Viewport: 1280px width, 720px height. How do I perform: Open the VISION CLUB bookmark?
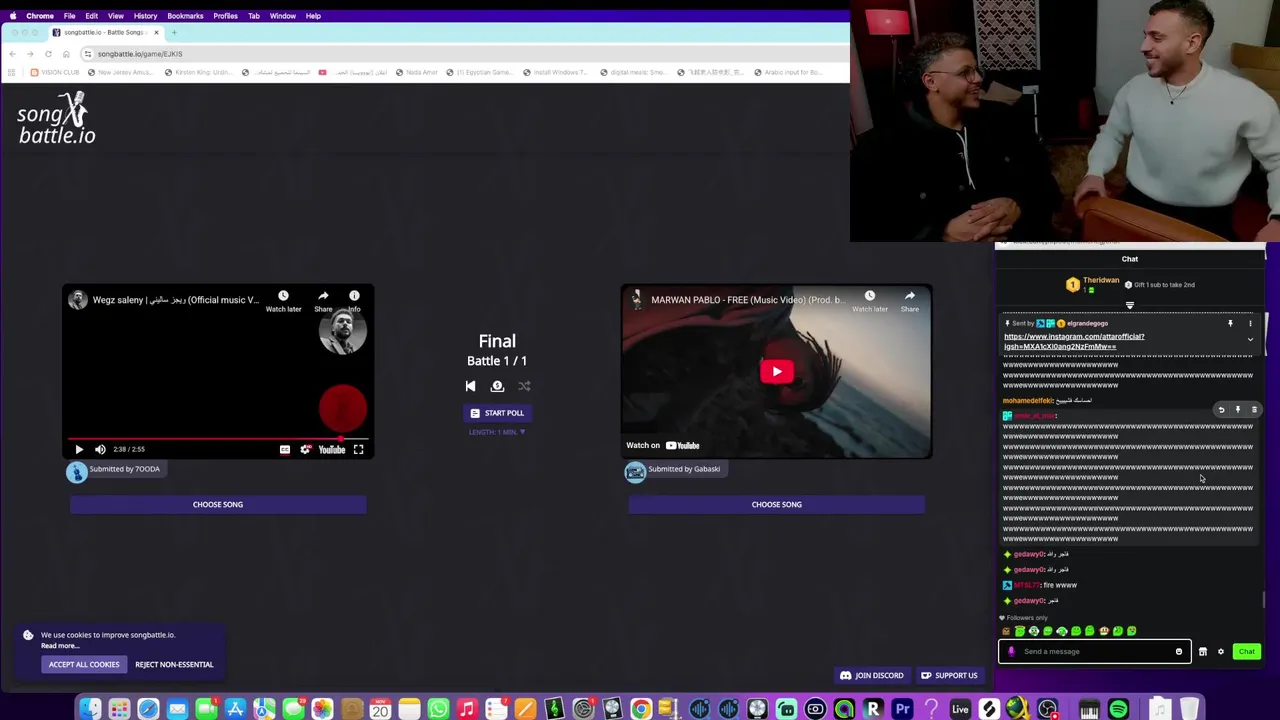tap(55, 72)
